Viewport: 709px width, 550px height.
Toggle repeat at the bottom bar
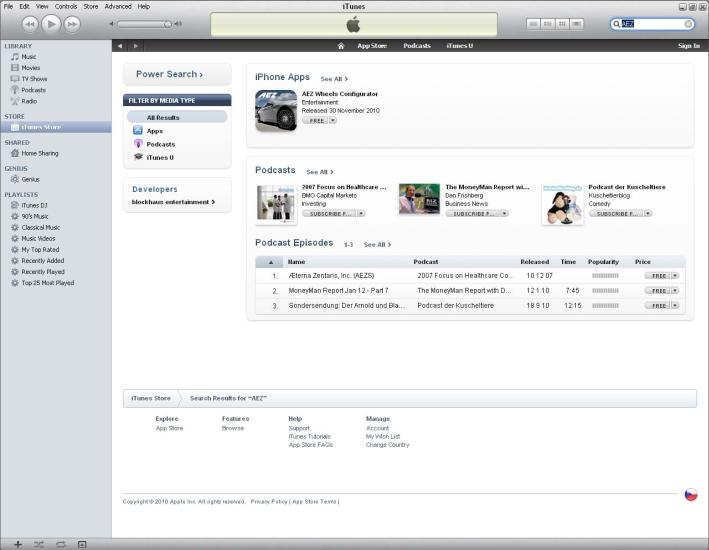[x=61, y=544]
